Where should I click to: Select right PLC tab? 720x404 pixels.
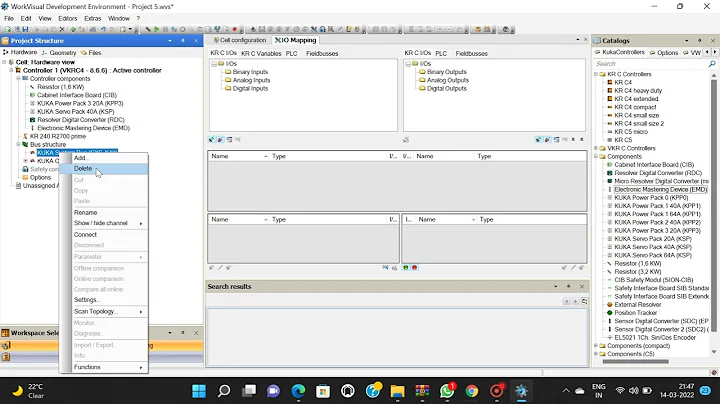pos(441,53)
